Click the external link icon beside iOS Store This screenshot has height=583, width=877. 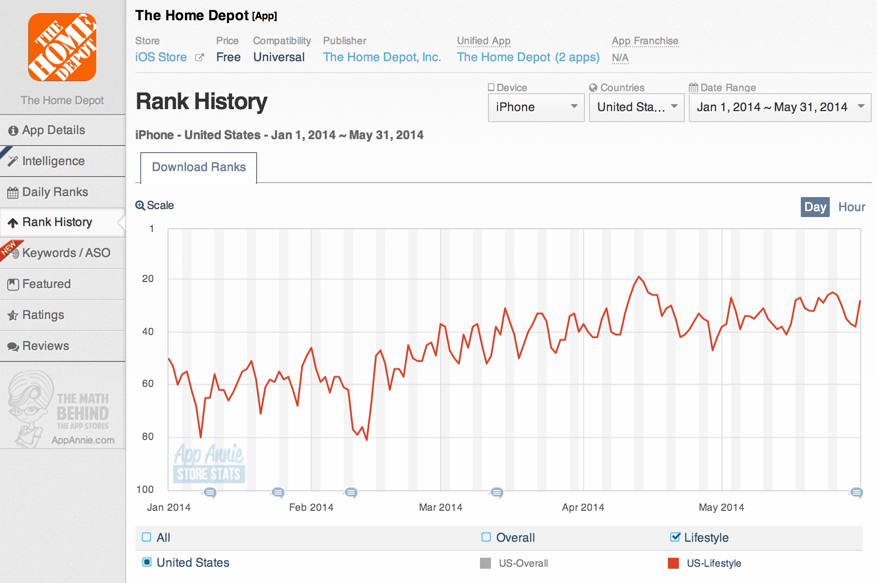pos(199,57)
